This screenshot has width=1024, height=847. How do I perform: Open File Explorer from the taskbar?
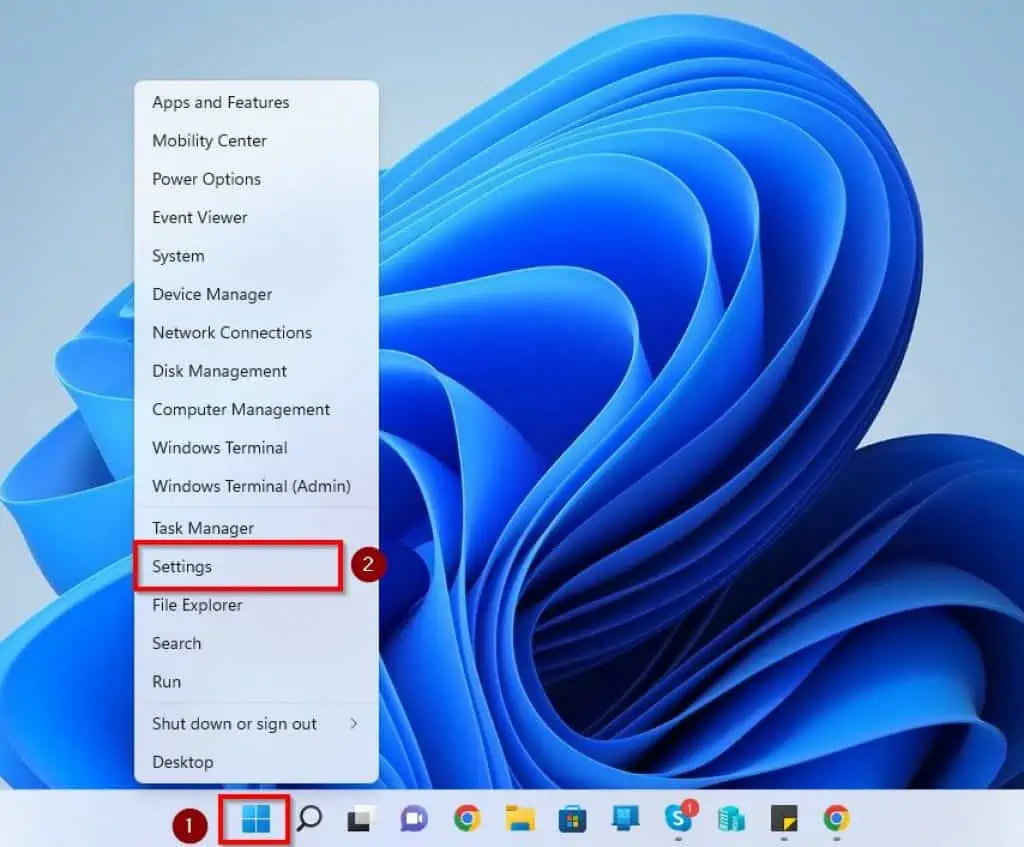pyautogui.click(x=519, y=818)
